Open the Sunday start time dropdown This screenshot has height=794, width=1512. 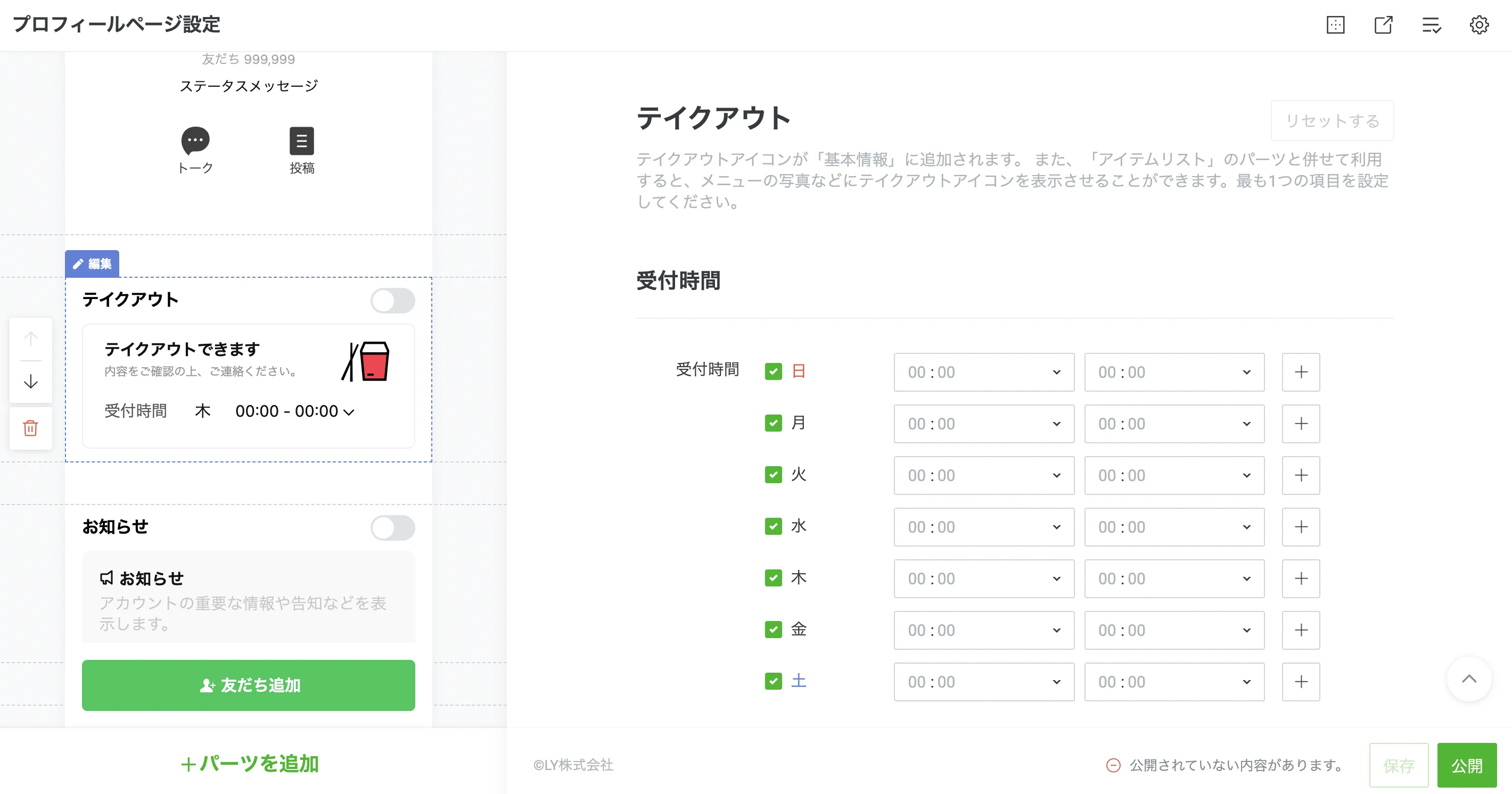pyautogui.click(x=984, y=372)
